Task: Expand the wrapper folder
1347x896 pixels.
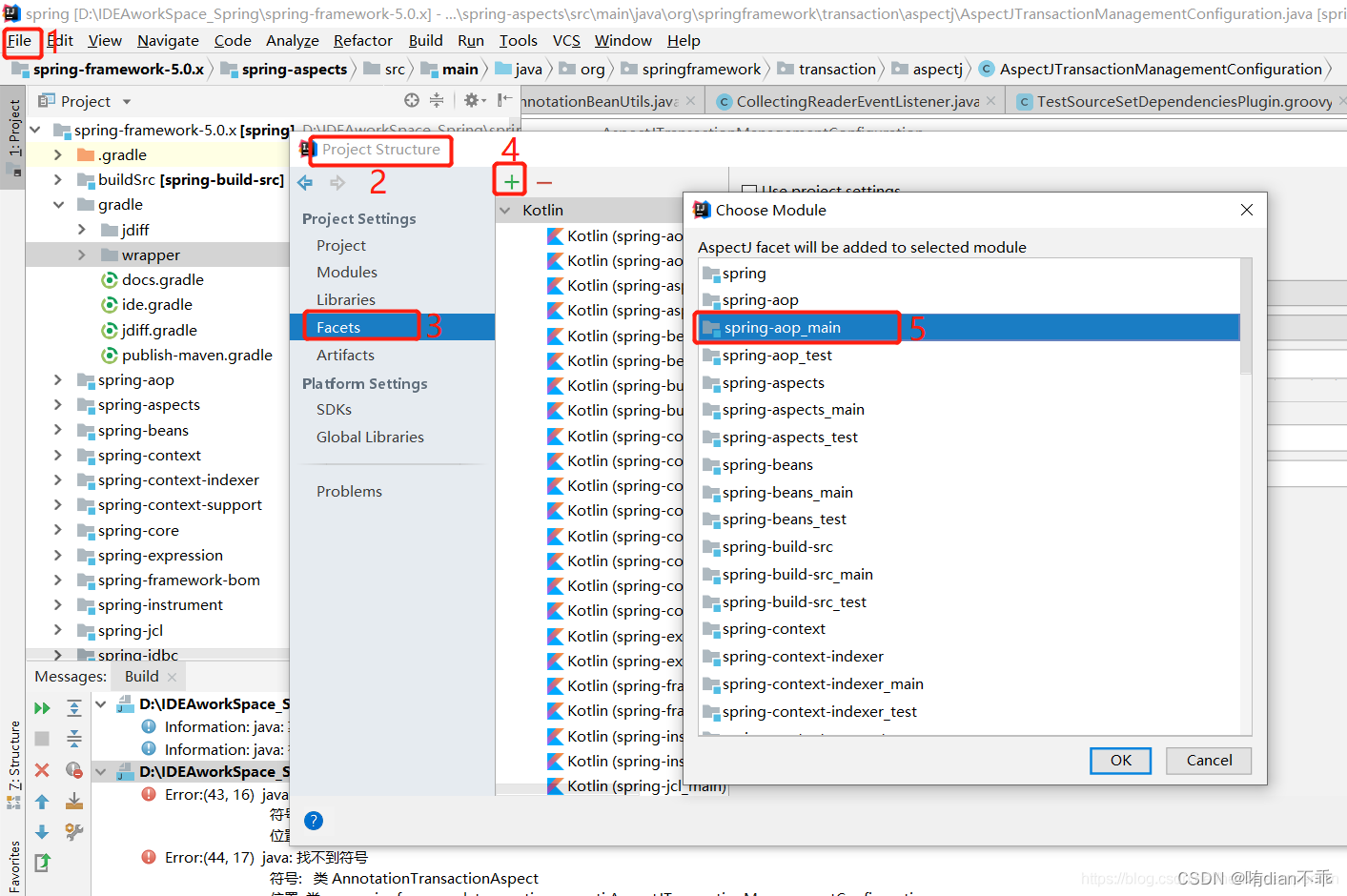Action: click(82, 255)
